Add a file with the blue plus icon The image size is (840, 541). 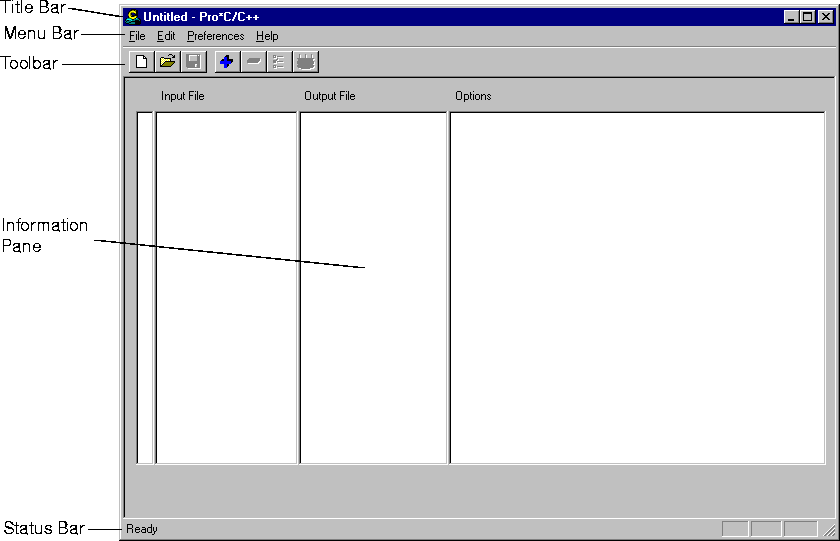227,62
